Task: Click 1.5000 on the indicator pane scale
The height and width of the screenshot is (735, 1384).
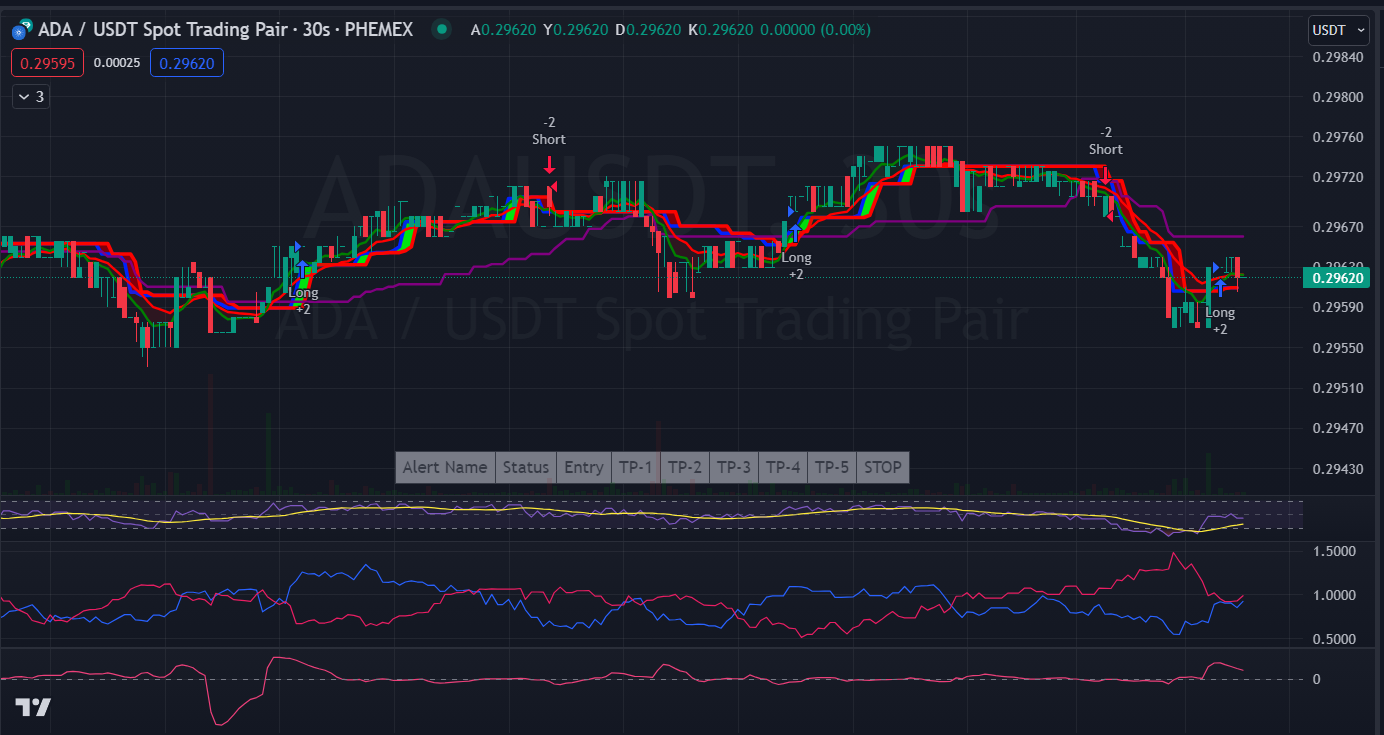Action: tap(1334, 551)
